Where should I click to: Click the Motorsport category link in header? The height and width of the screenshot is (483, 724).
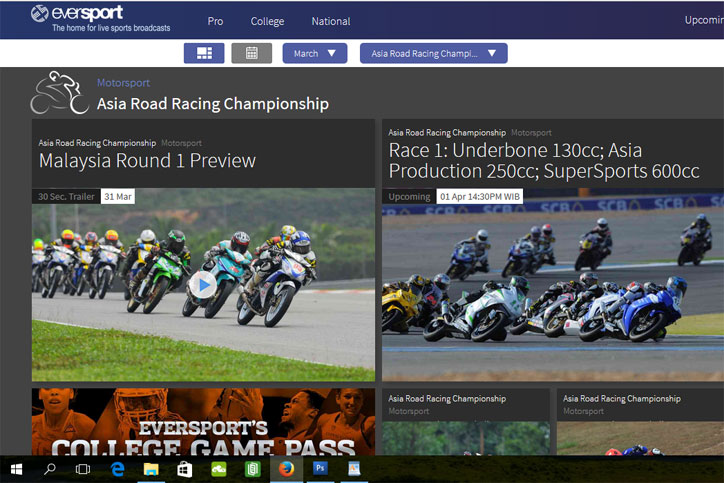pyautogui.click(x=123, y=83)
